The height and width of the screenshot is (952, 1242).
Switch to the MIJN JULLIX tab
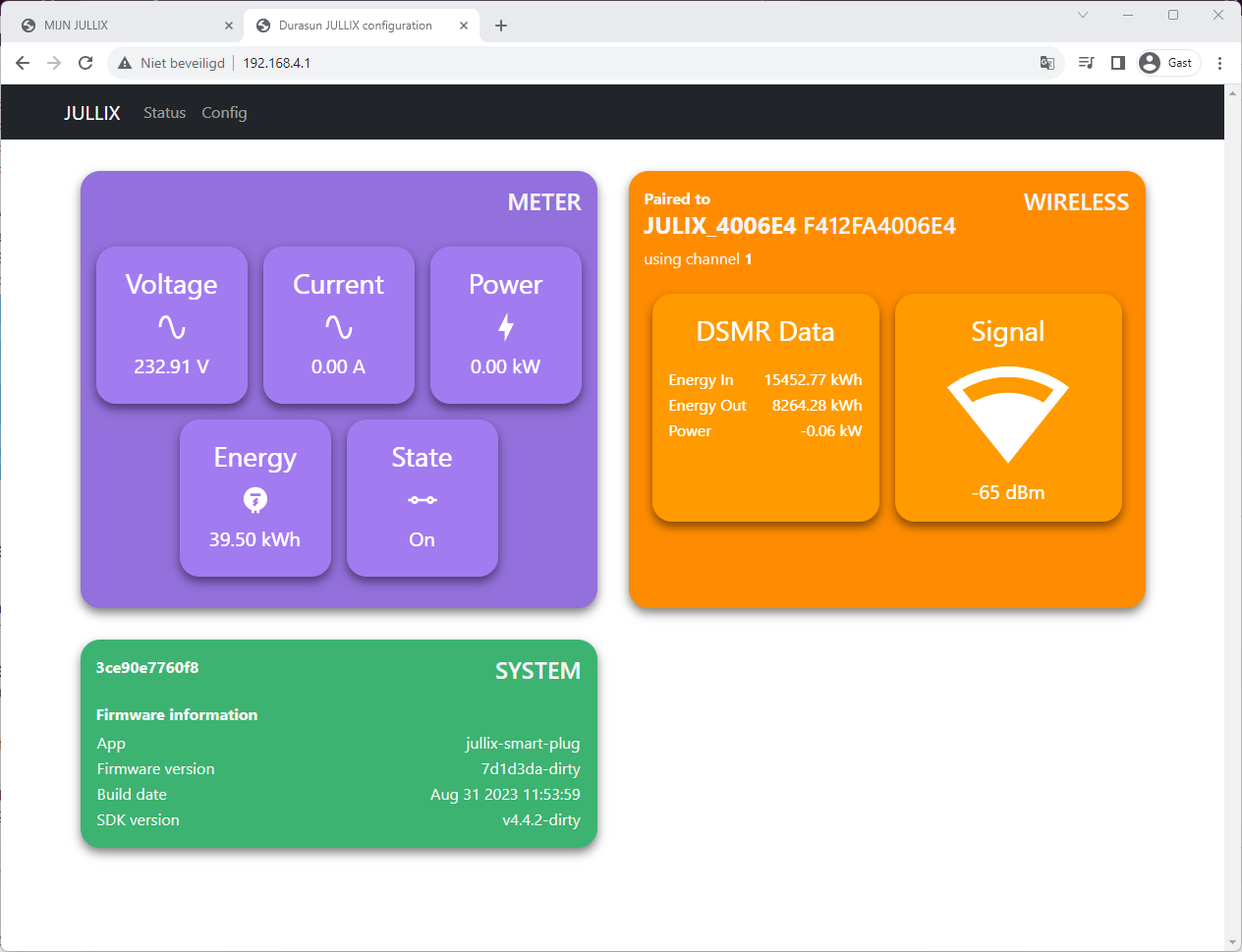click(x=125, y=26)
